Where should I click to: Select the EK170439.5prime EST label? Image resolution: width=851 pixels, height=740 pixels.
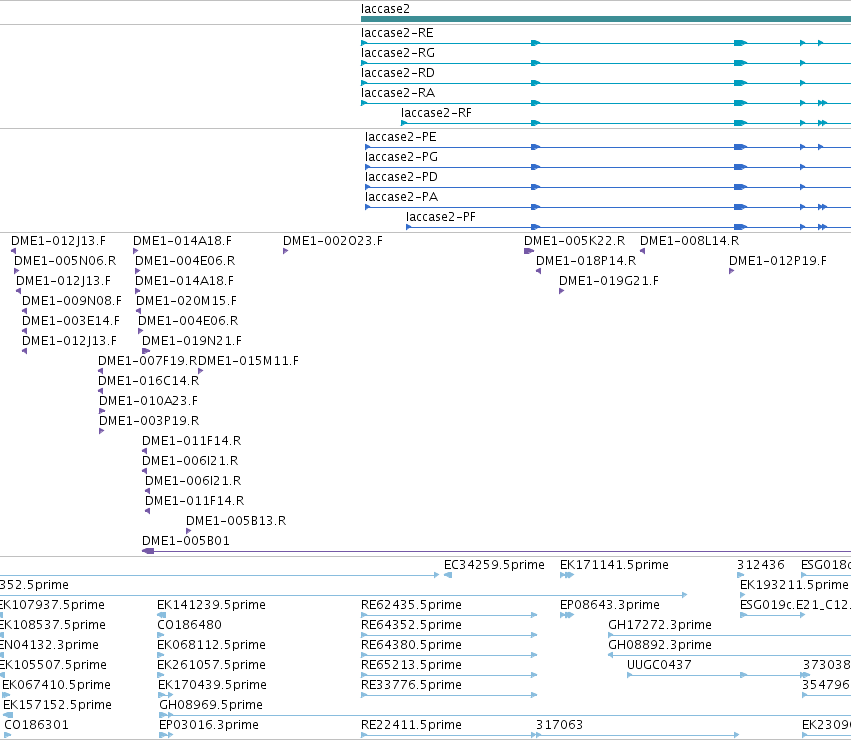coord(212,686)
